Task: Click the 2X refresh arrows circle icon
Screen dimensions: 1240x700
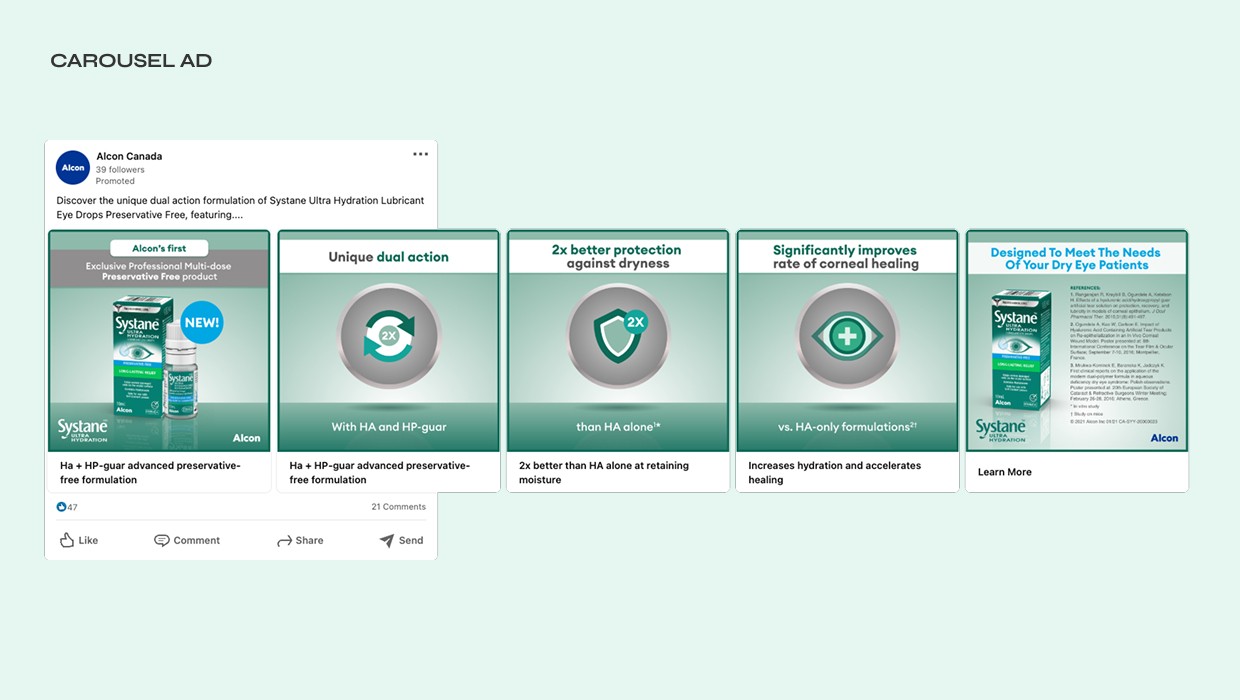Action: pos(389,335)
